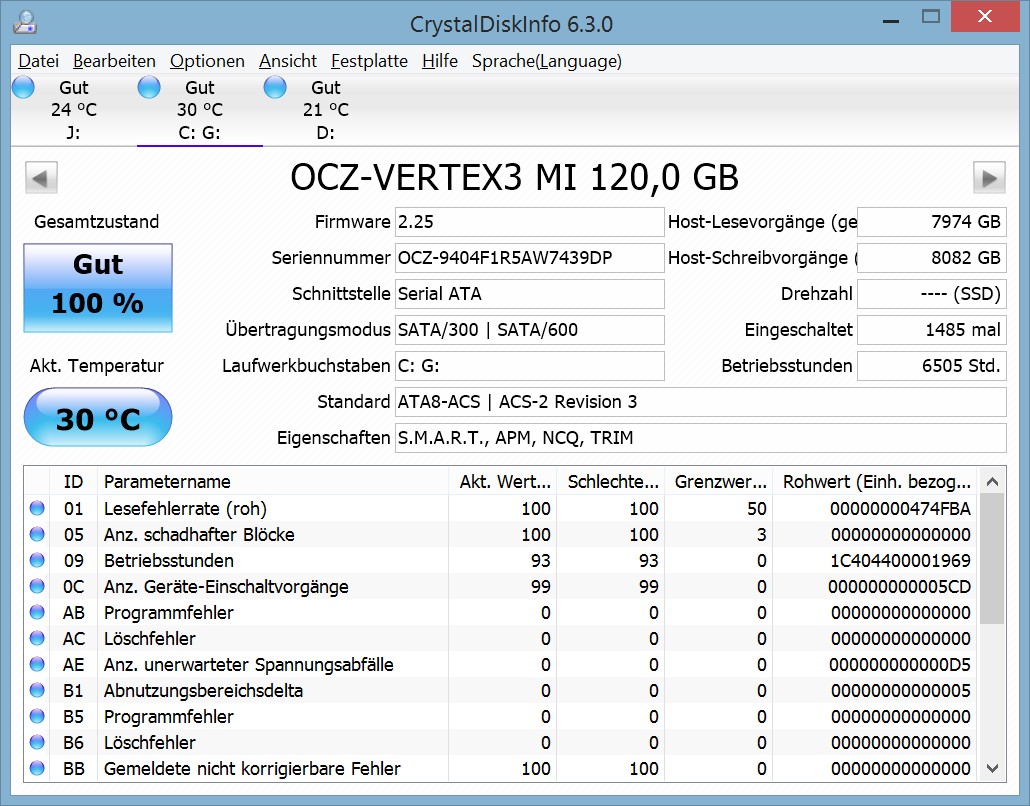Click status dot of row AE Spannungsabfälle

point(37,665)
